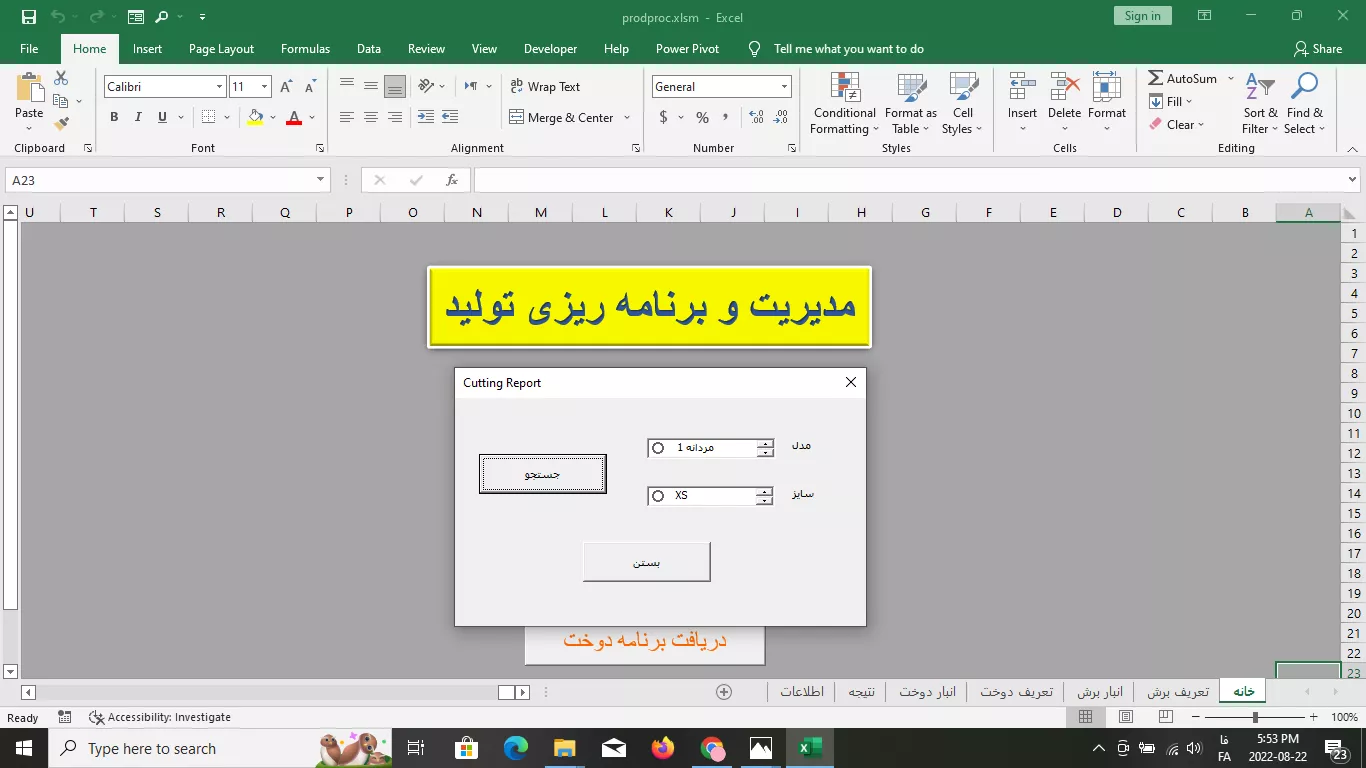1366x768 pixels.
Task: Switch to the Developer tab
Action: click(x=550, y=49)
